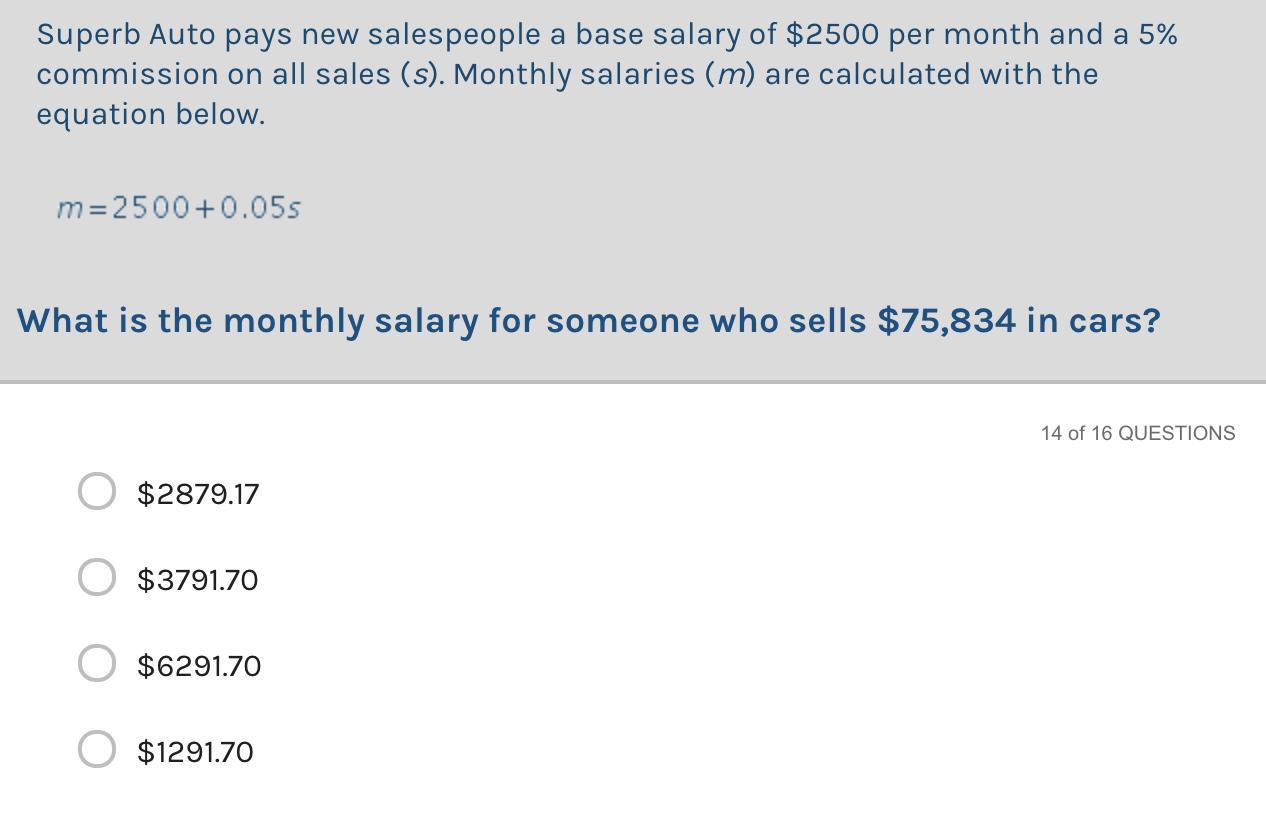Click the equation m=2500+0.05s

point(178,208)
